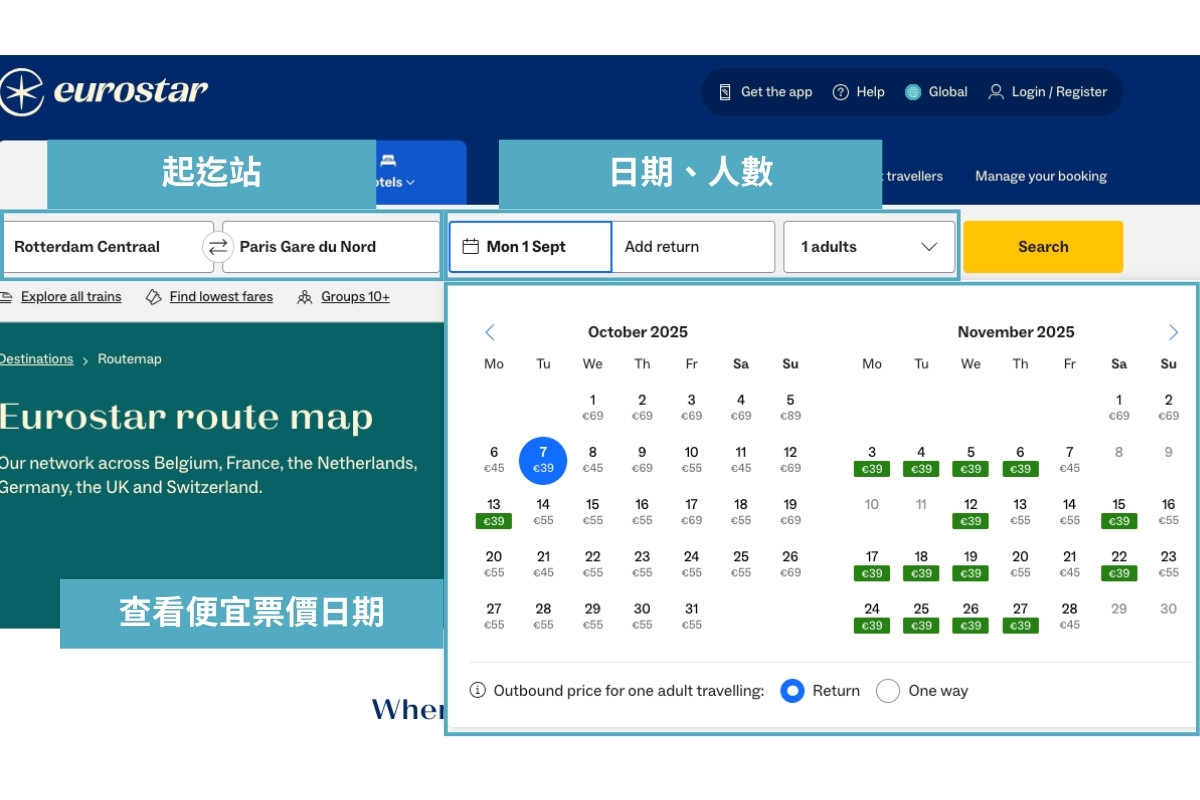Click the Login user profile icon
The height and width of the screenshot is (800, 1200).
coord(996,92)
